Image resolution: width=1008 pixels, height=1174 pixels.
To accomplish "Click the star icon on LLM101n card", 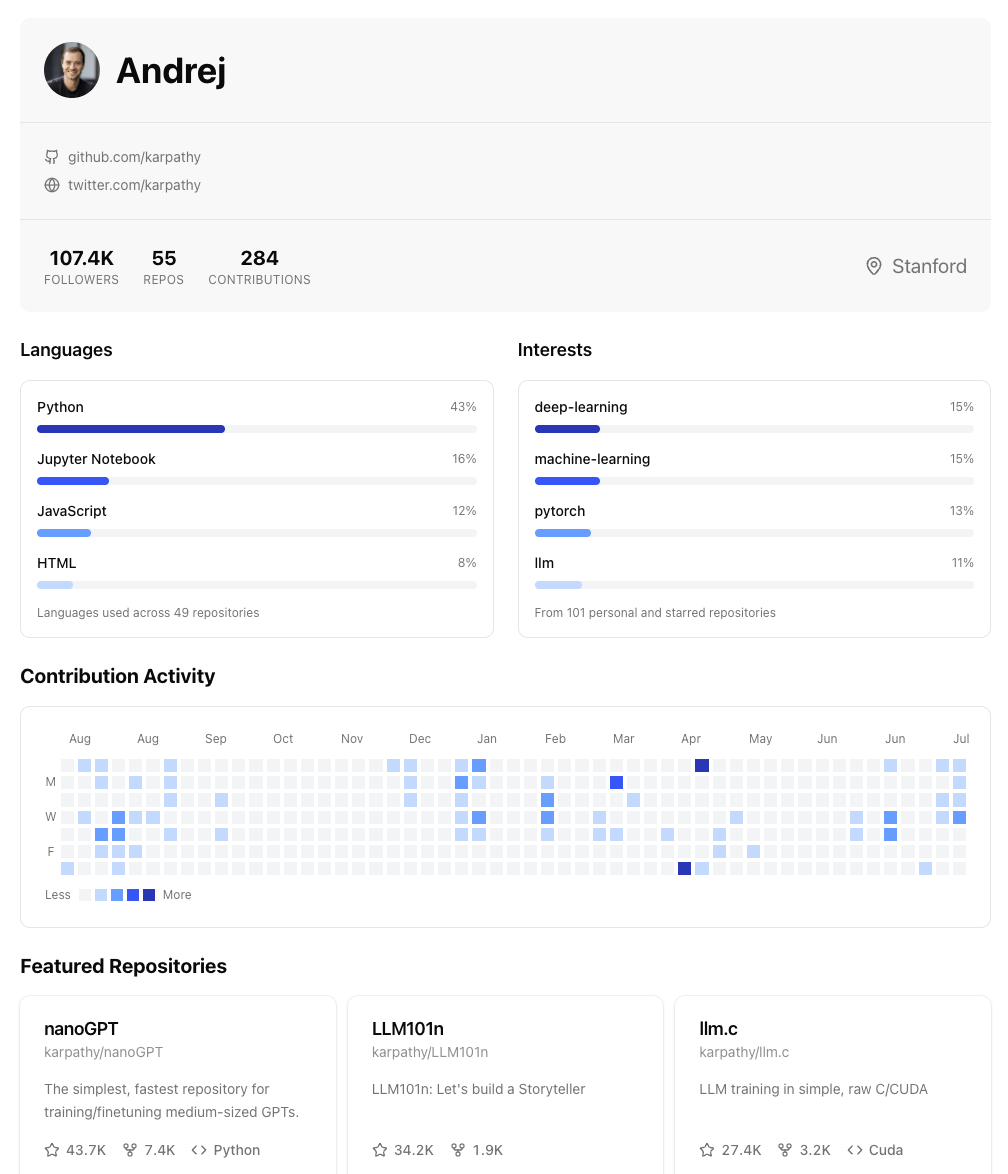I will click(380, 1150).
